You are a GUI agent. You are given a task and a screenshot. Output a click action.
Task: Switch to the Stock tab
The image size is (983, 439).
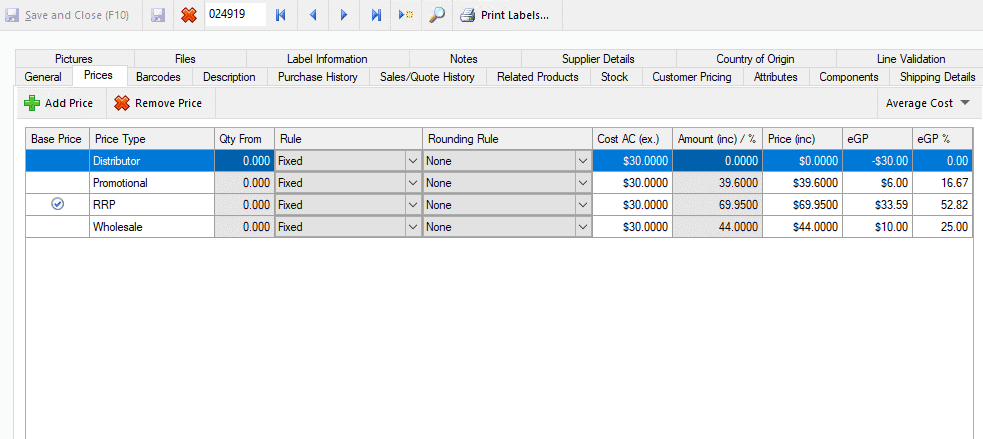coord(614,77)
